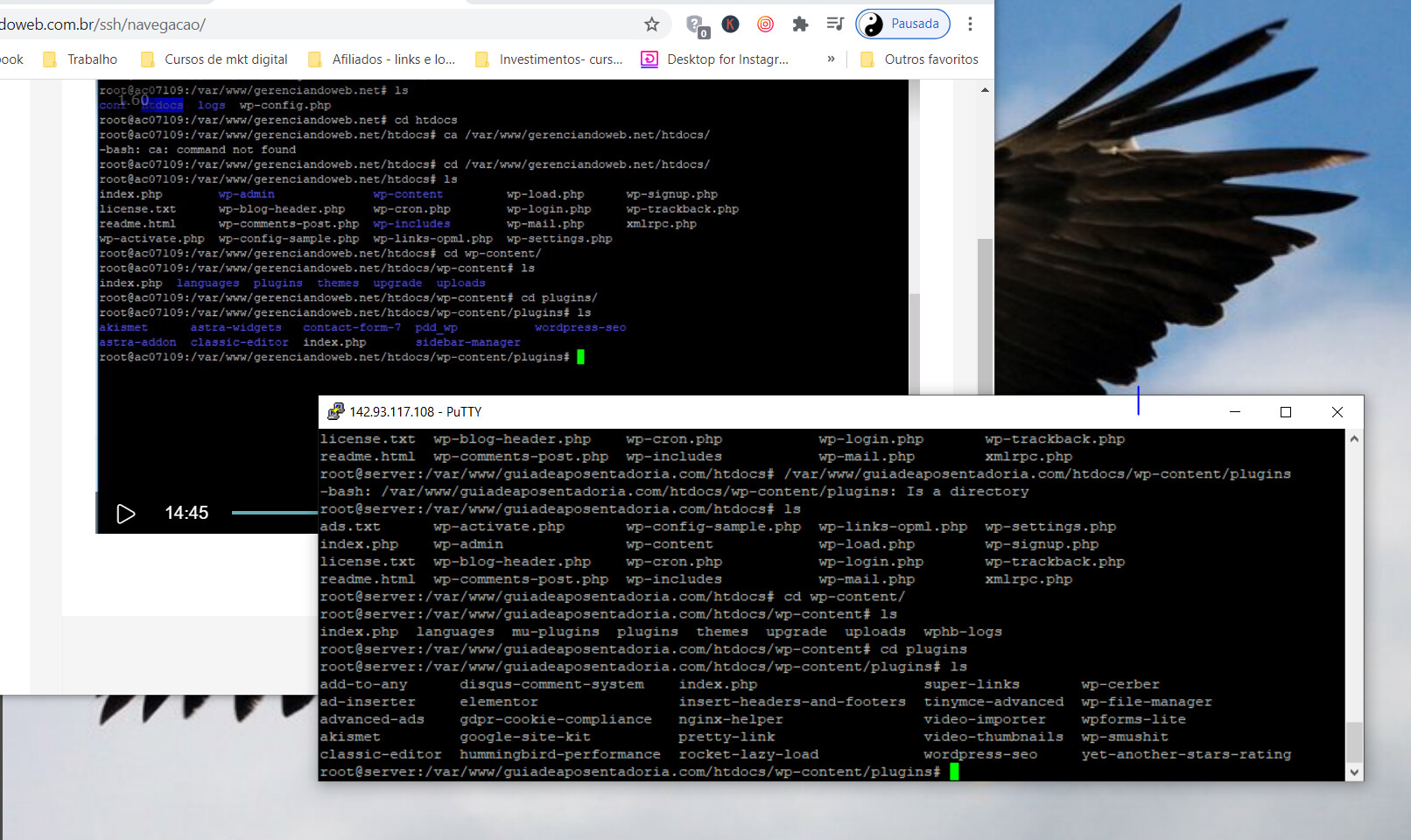Bookmark this page with the star icon
The width and height of the screenshot is (1411, 840).
pos(651,24)
